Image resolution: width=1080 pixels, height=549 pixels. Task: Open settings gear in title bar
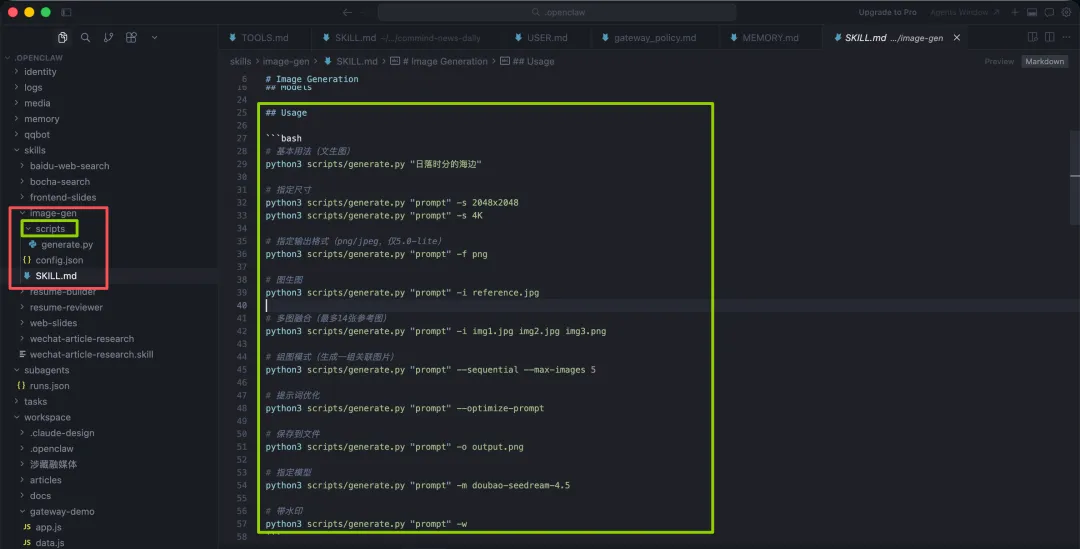1066,12
